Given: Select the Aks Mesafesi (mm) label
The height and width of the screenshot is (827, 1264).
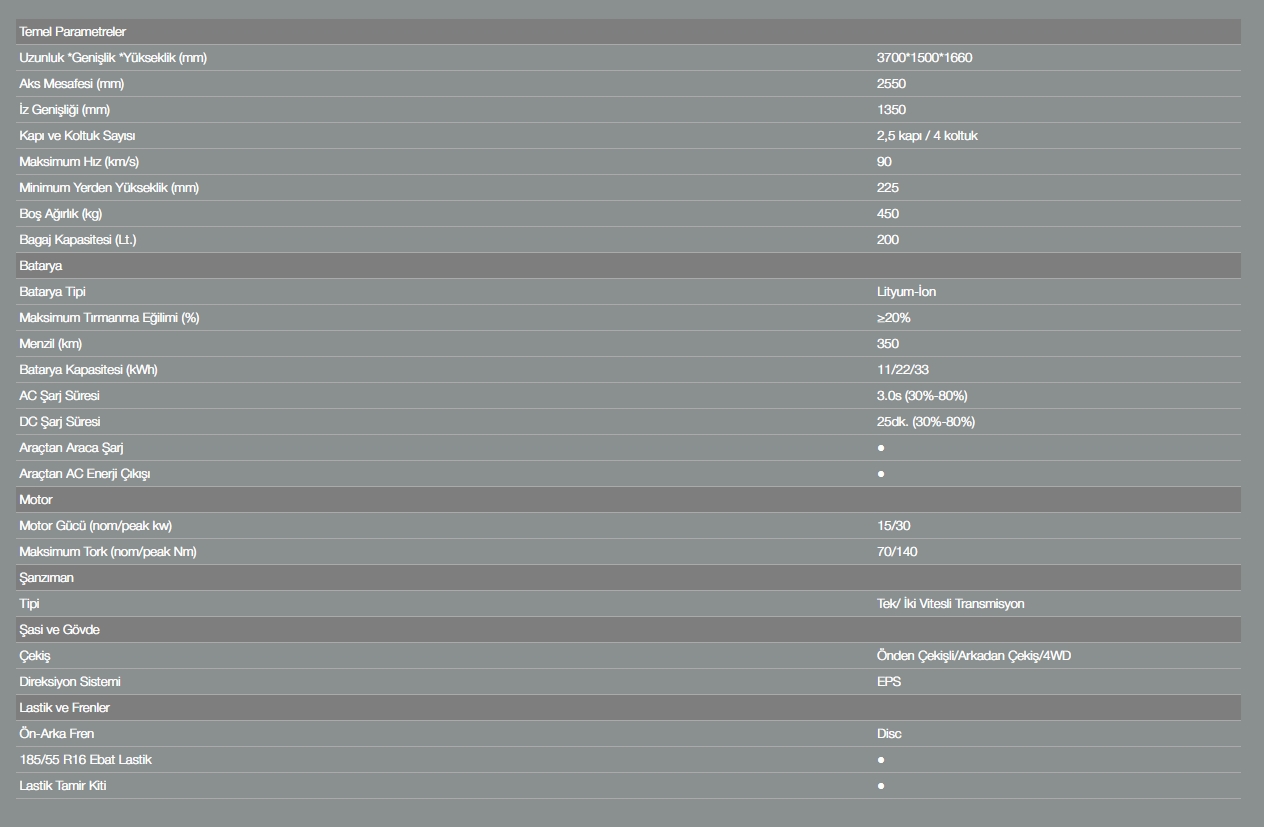Looking at the screenshot, I should click(71, 84).
